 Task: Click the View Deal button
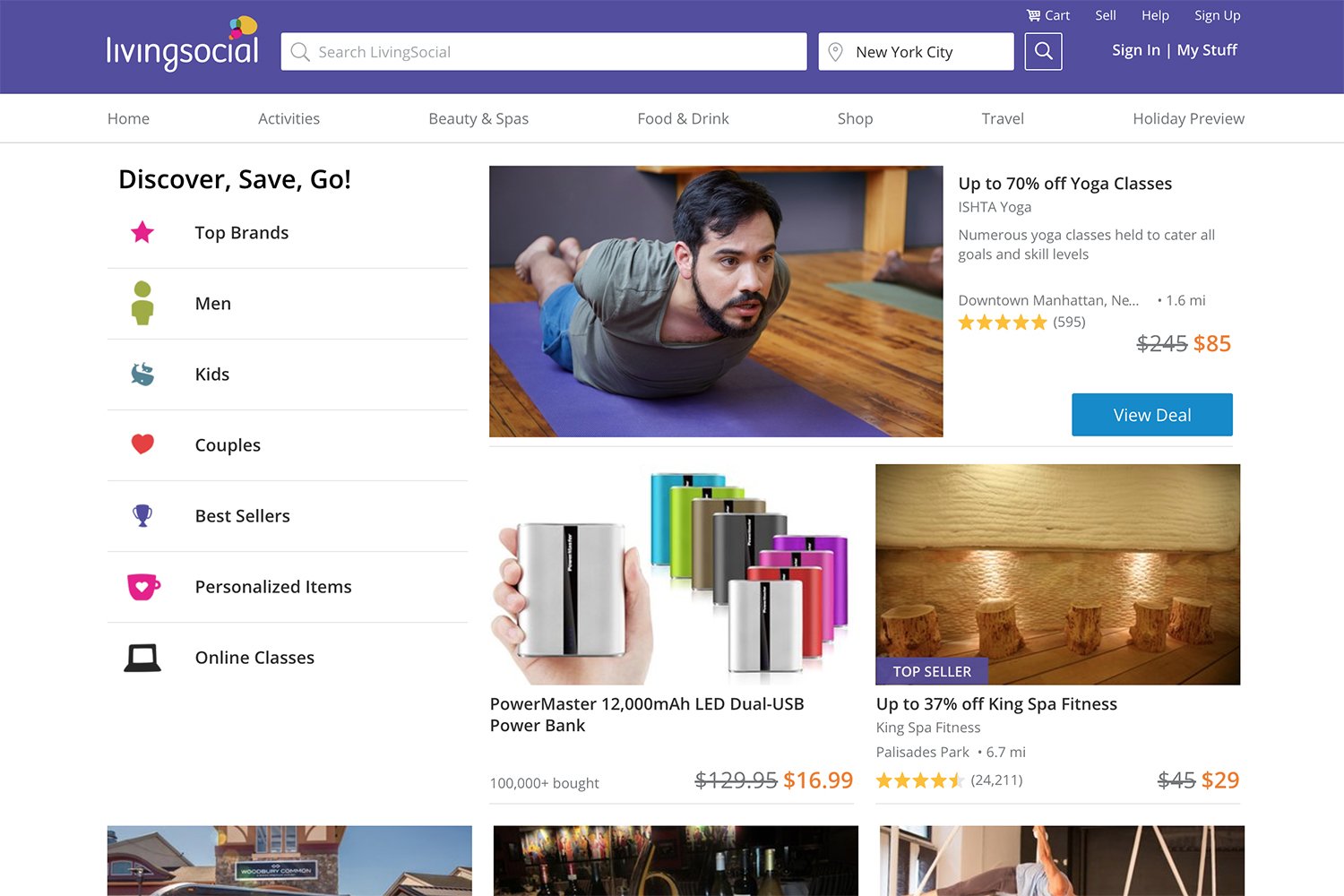[1152, 415]
